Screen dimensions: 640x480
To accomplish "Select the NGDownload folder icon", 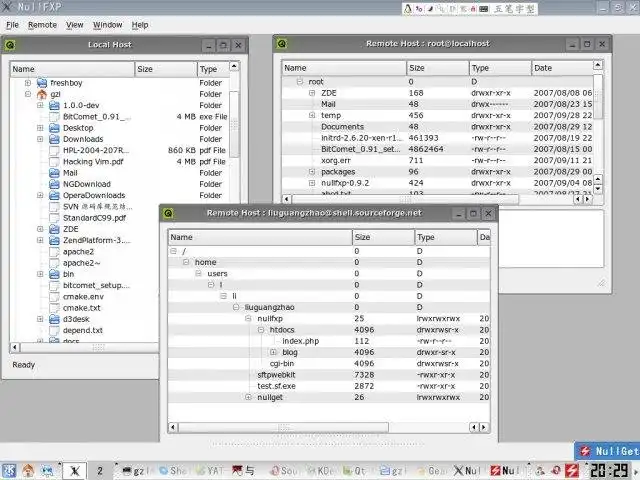I will (x=54, y=184).
